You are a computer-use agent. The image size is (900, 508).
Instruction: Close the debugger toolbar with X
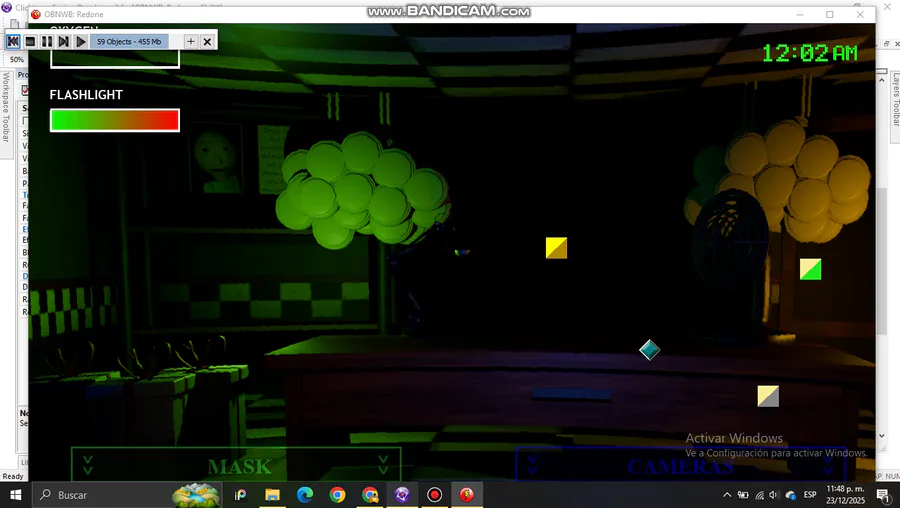207,41
